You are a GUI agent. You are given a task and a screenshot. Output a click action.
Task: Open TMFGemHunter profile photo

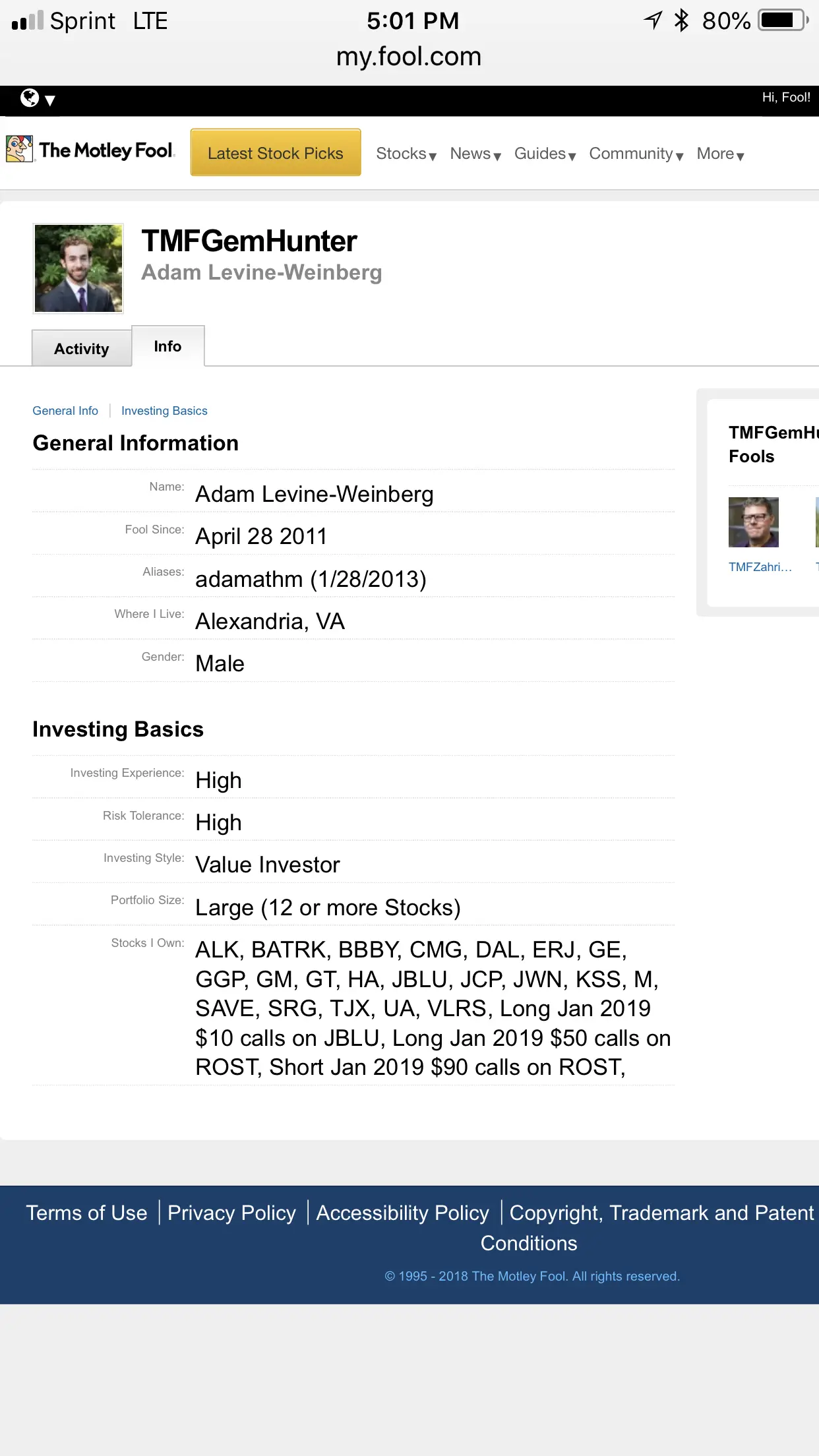point(78,268)
